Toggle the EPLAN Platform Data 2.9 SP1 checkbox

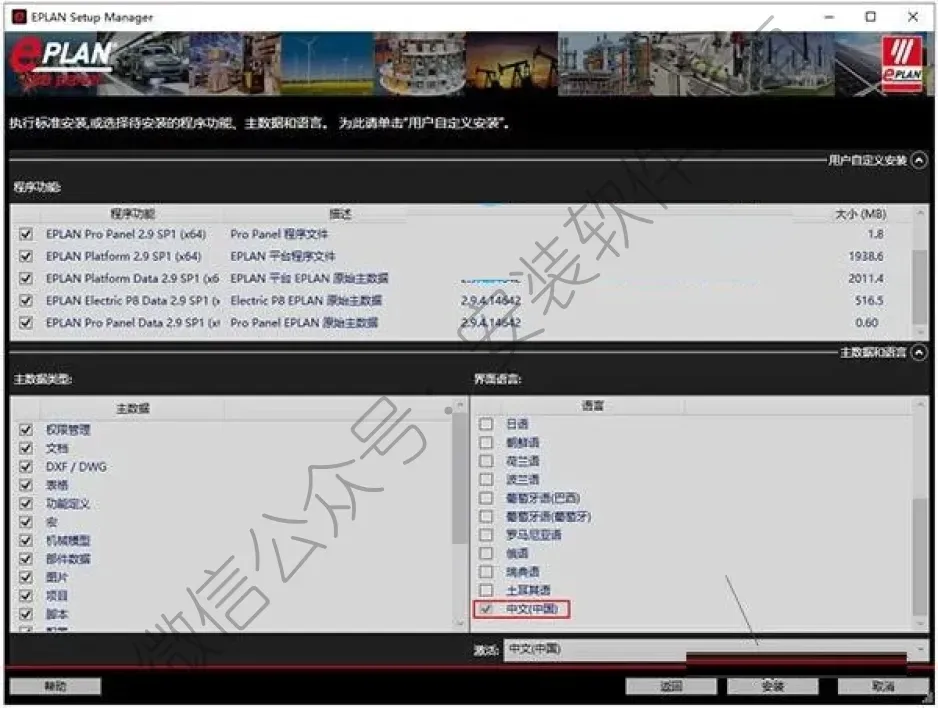coord(26,278)
